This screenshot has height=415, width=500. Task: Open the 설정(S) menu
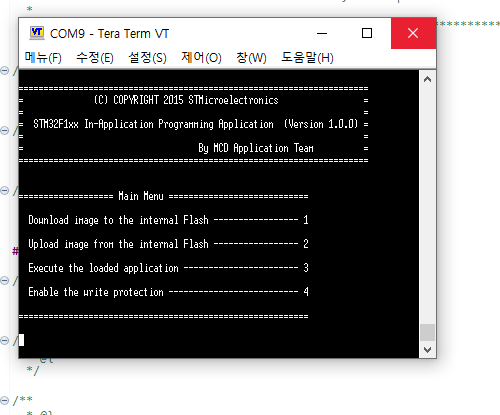coord(147,58)
